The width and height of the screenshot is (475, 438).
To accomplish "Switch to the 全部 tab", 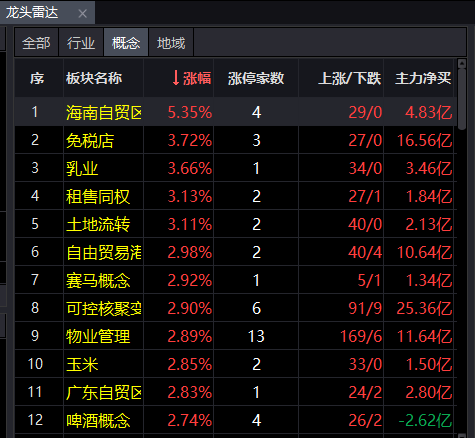I will point(36,42).
